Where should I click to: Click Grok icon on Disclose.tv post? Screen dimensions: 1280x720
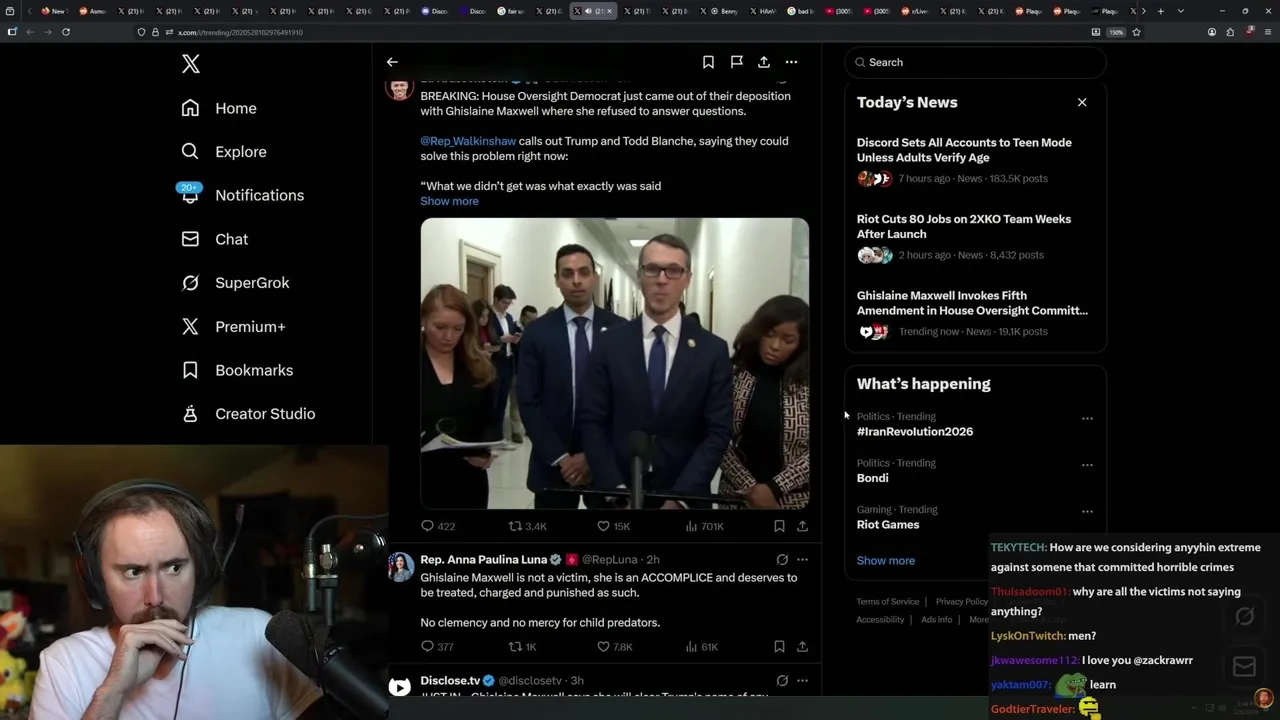point(782,681)
